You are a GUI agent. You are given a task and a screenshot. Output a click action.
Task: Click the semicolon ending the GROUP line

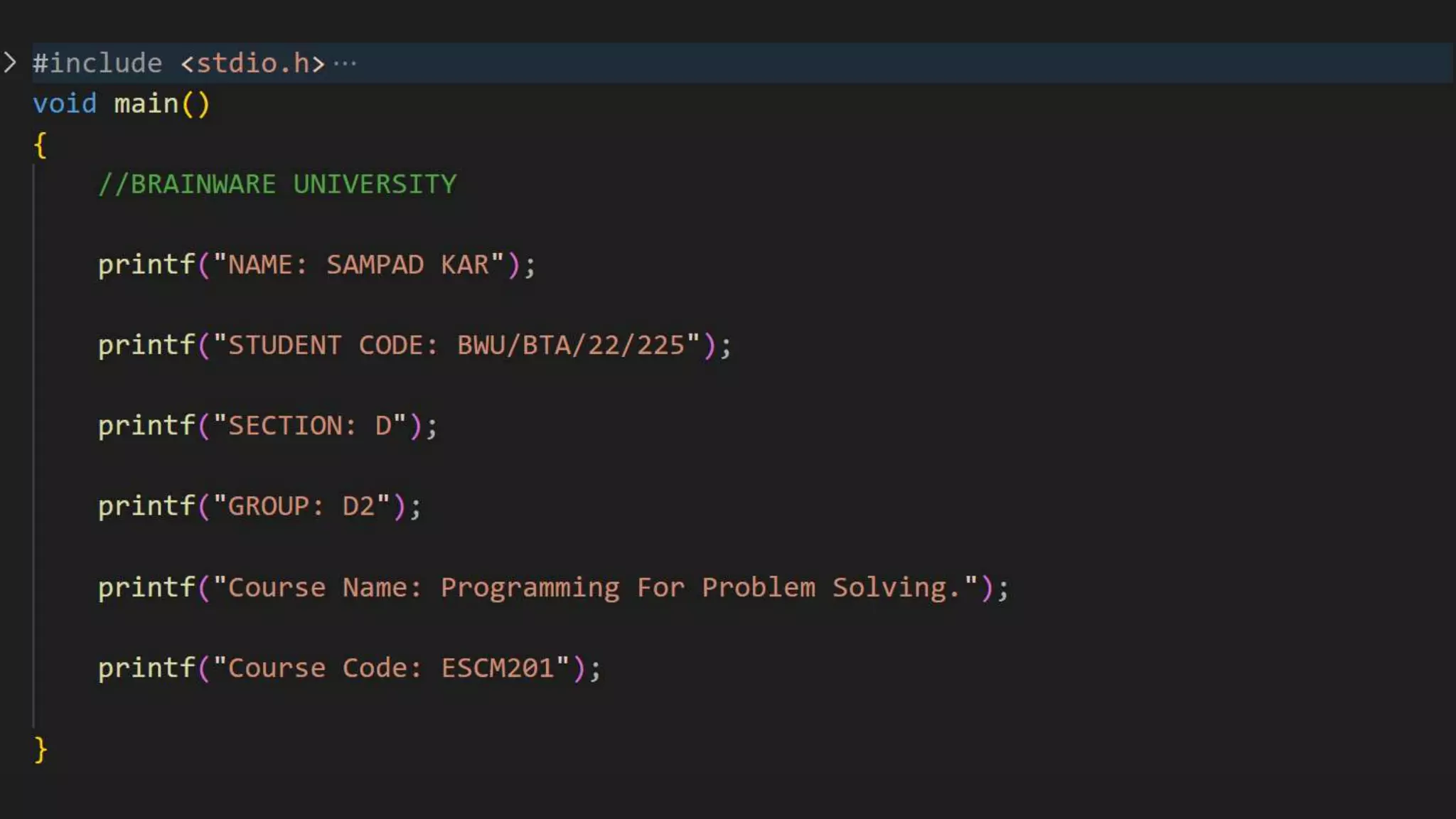click(x=416, y=508)
